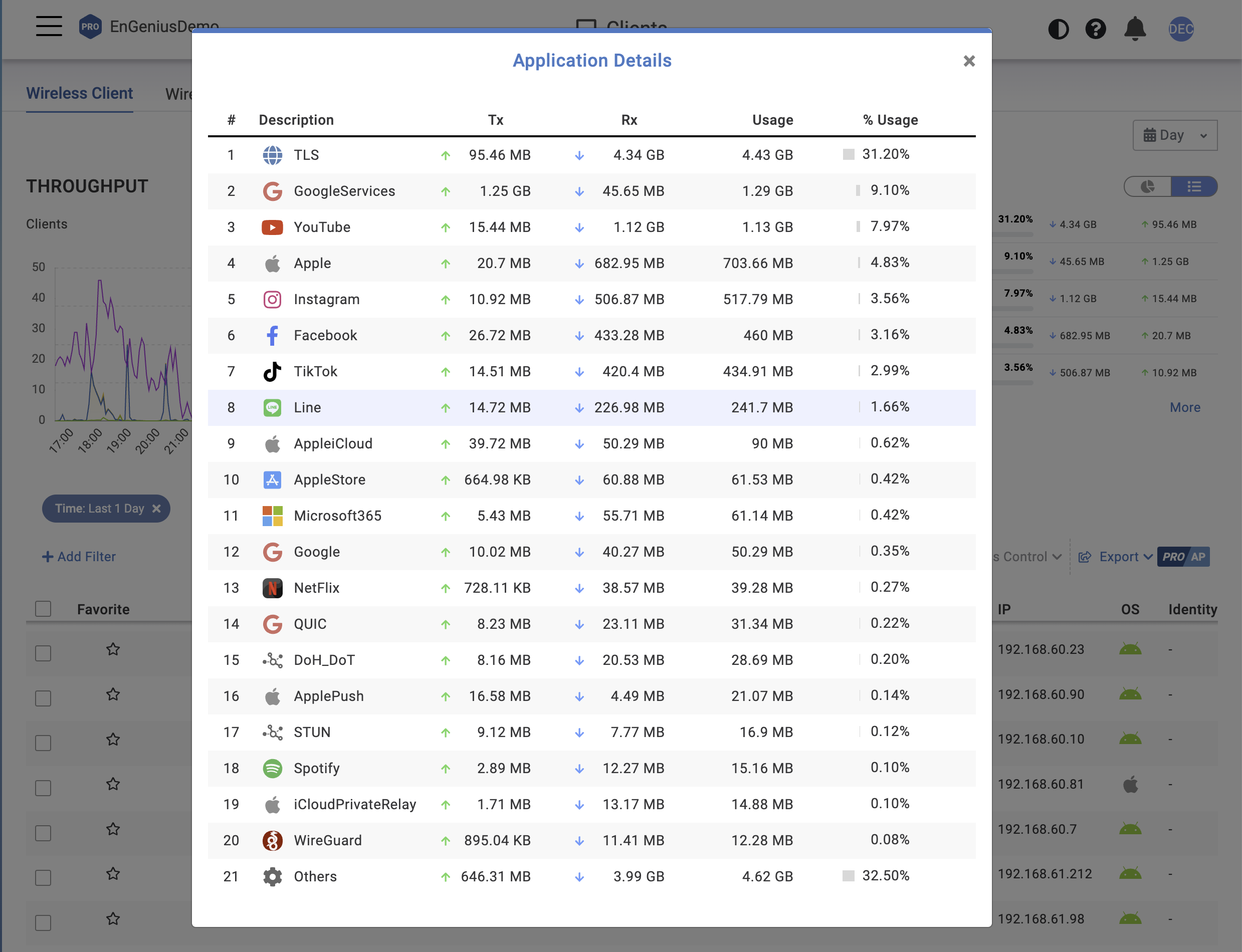Open the hamburger navigation menu
The height and width of the screenshot is (952, 1242).
49,26
